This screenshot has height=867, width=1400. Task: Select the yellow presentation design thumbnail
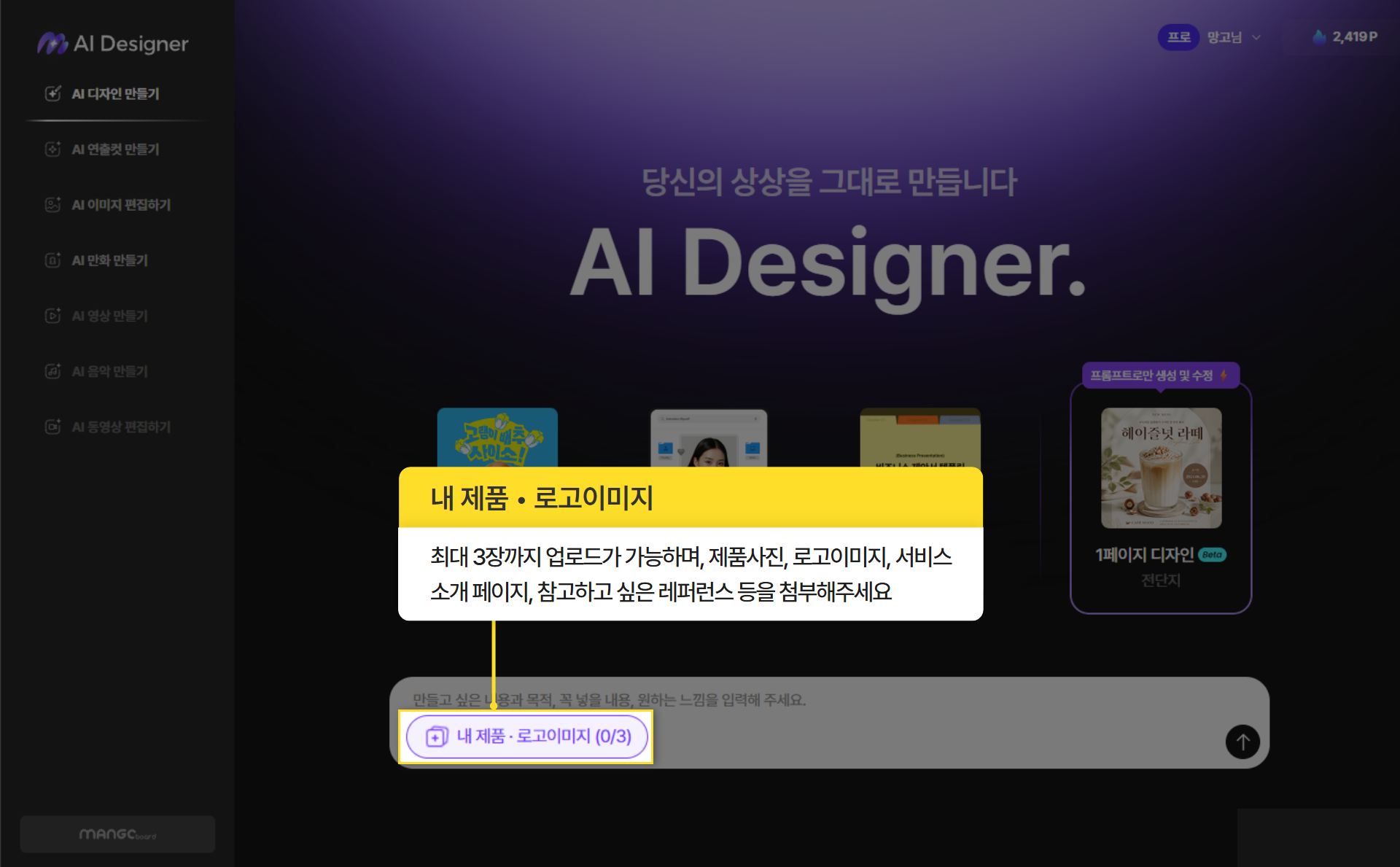[x=920, y=438]
